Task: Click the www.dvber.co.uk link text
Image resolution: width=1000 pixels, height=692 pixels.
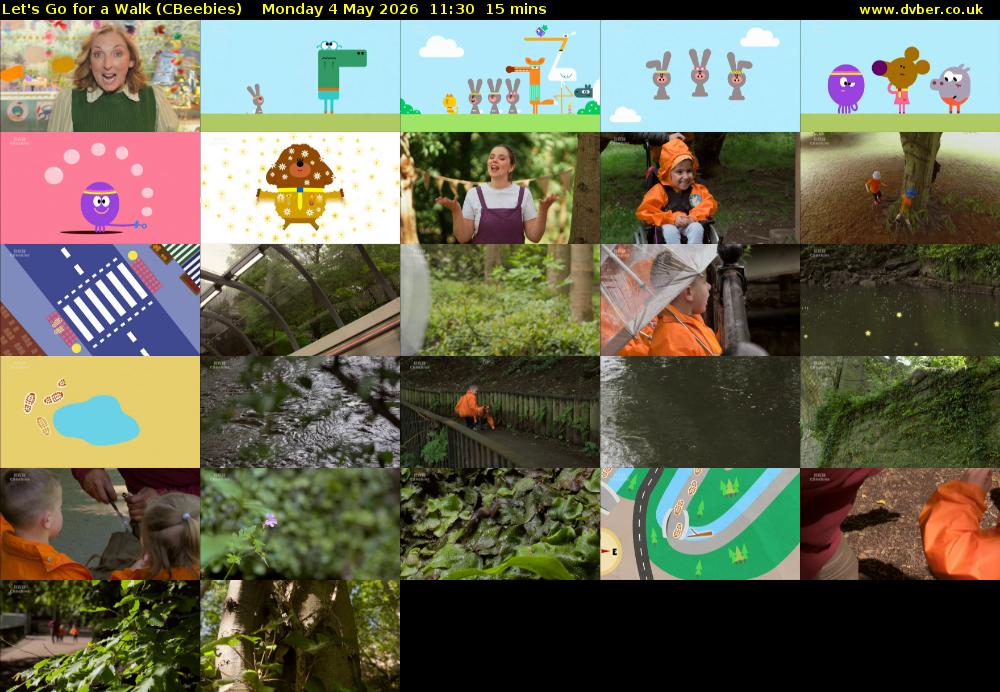Action: [920, 10]
